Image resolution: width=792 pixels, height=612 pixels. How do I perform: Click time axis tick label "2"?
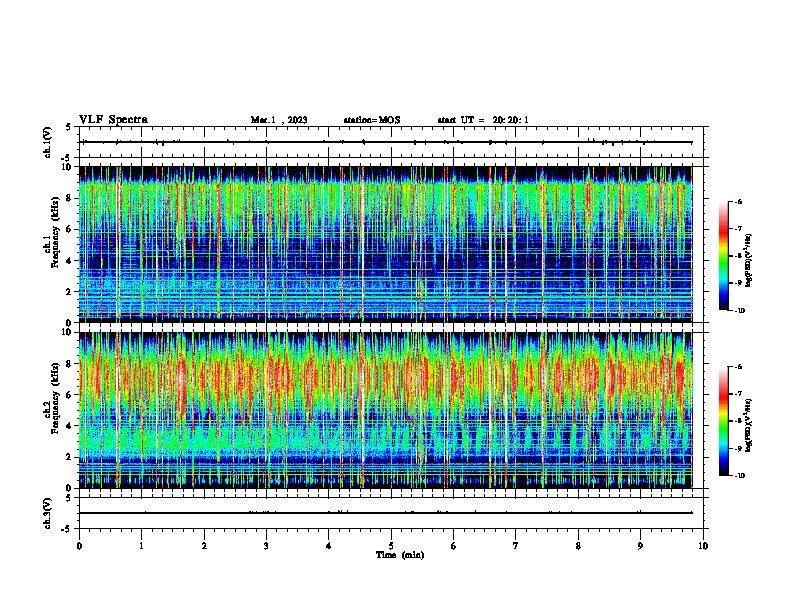pyautogui.click(x=204, y=546)
